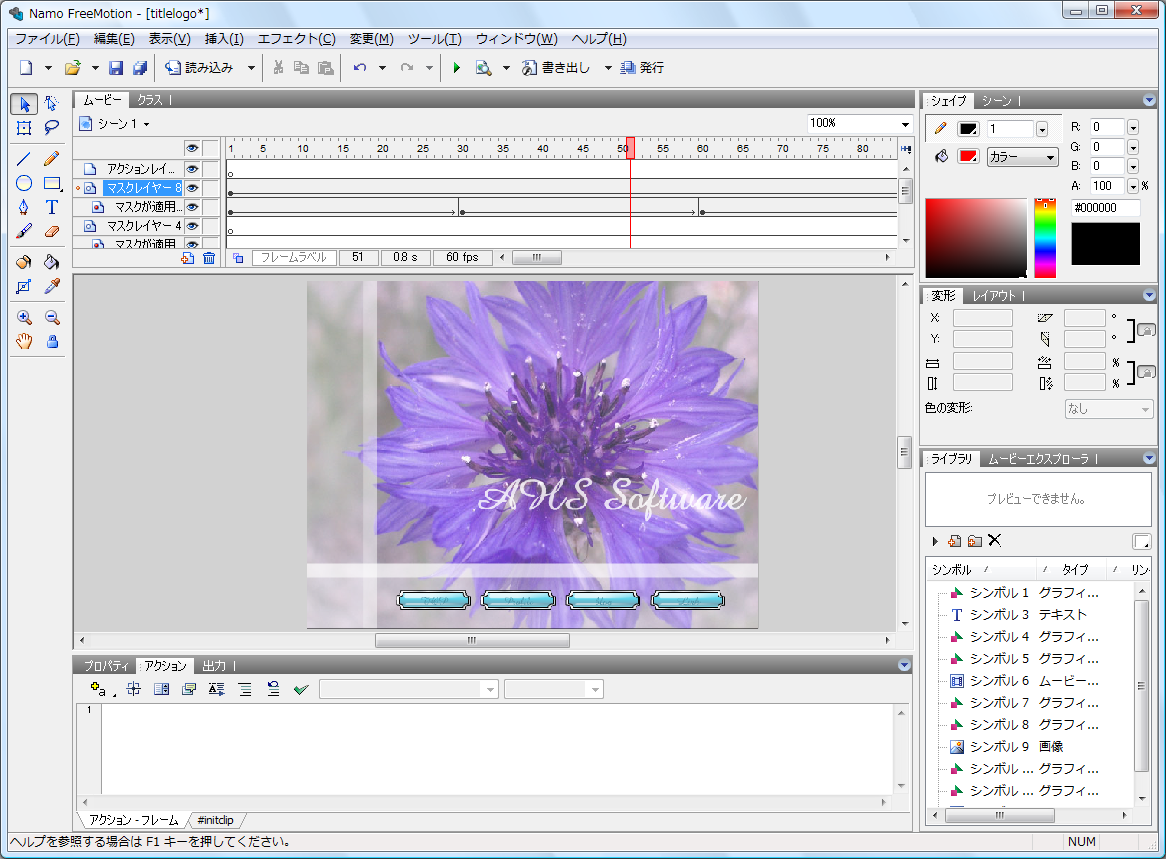Click the zoom out magnifier tool

tap(51, 318)
